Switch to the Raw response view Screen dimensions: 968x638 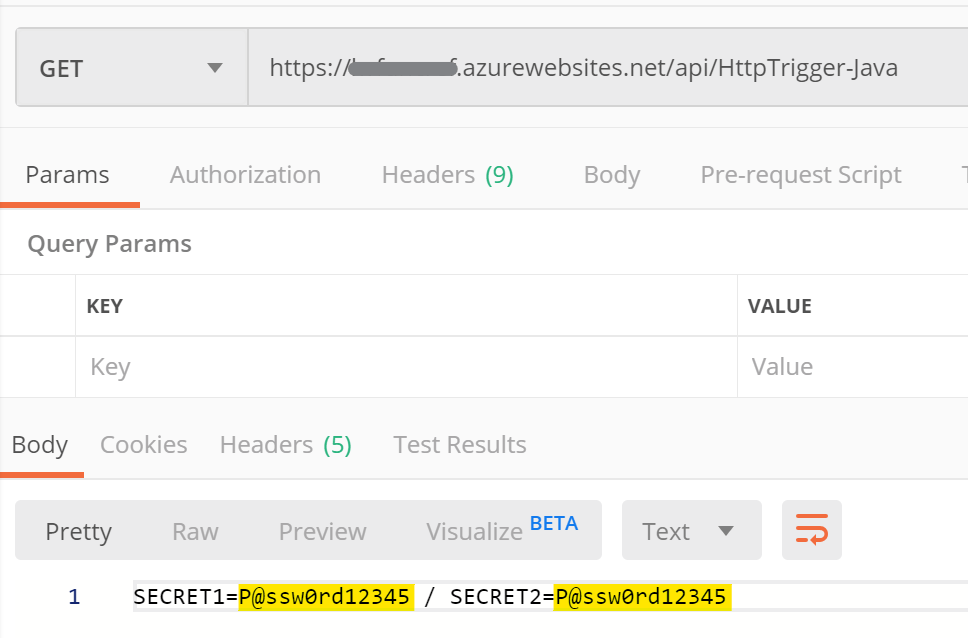pyautogui.click(x=195, y=531)
